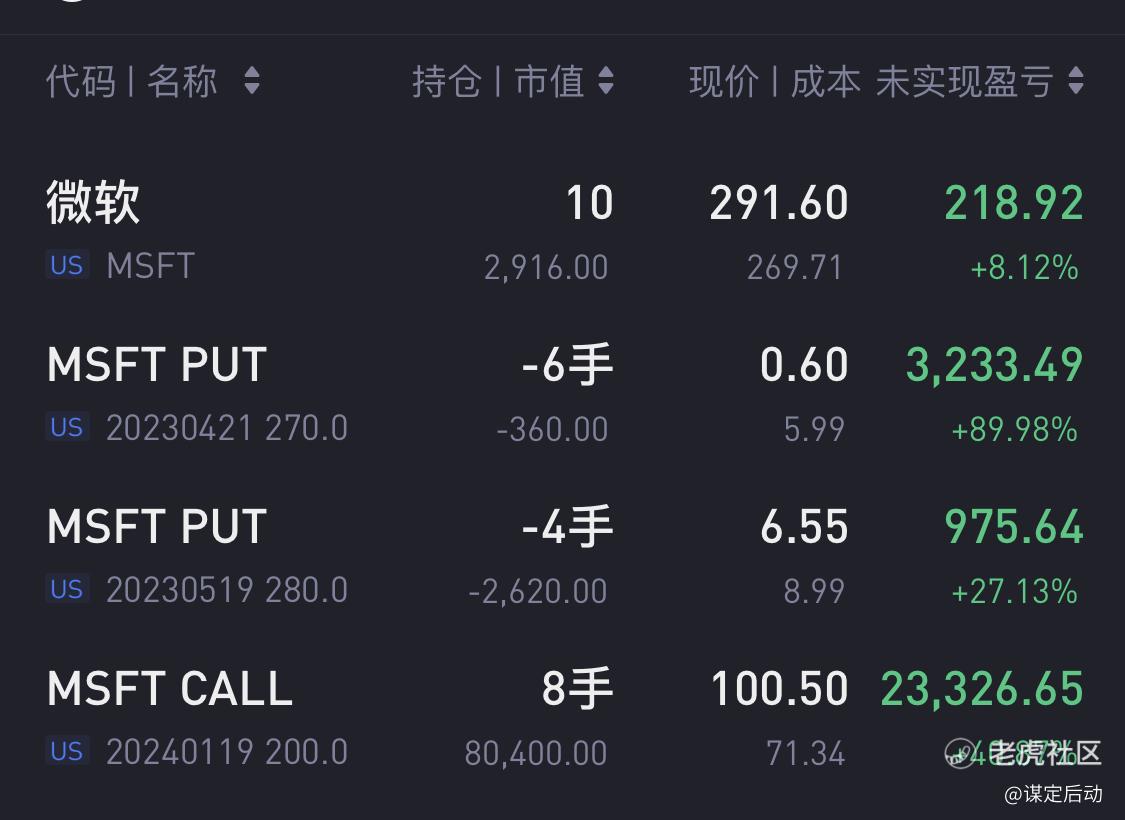
Task: Open the MSFT PUT 280.0 position
Action: [x=562, y=557]
